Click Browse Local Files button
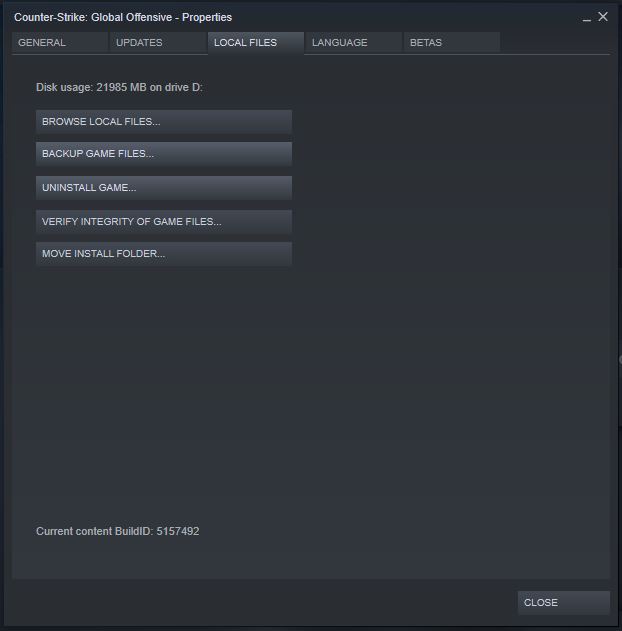Screen dimensions: 622x631 tap(164, 122)
